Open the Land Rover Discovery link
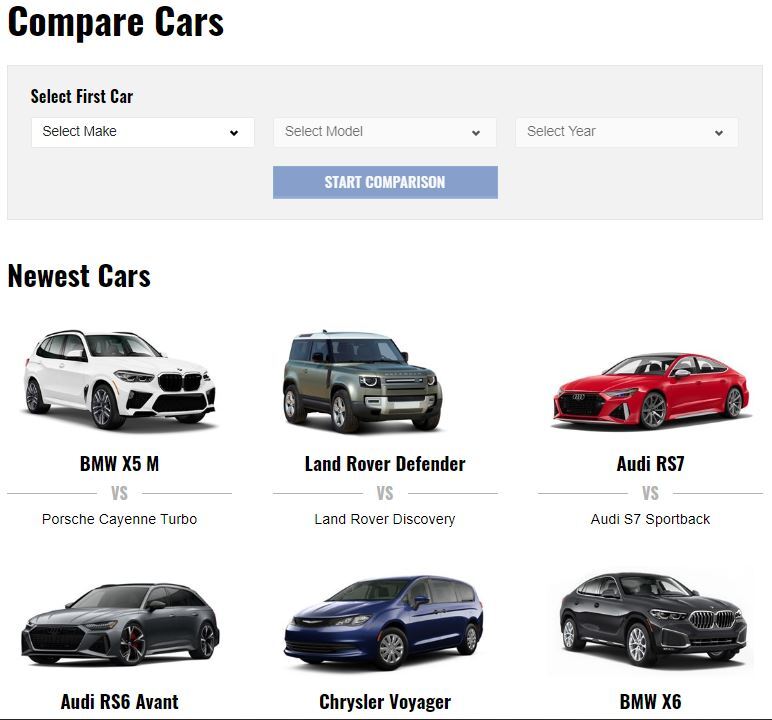The image size is (772, 720). point(385,519)
